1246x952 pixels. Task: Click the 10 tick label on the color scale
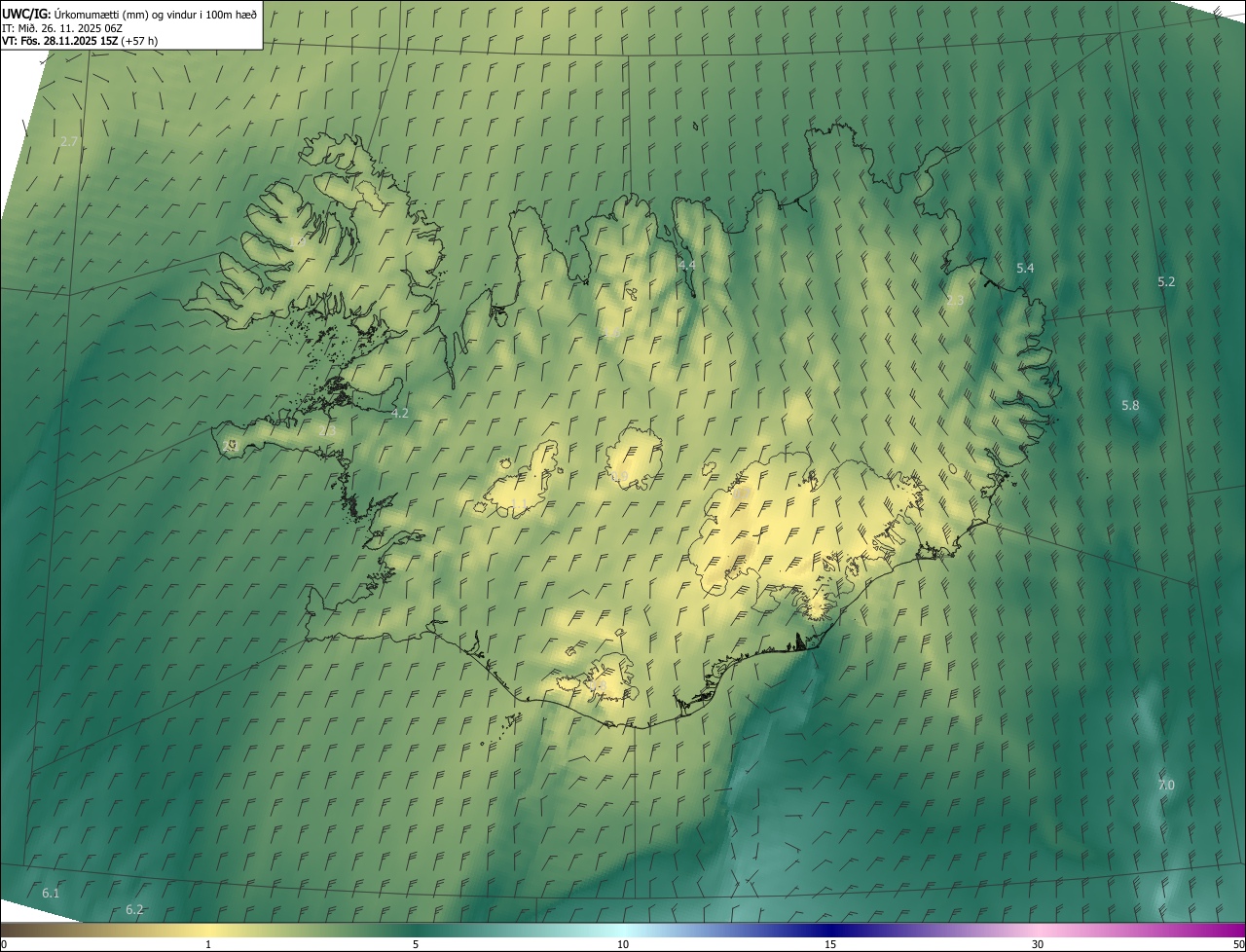[623, 944]
